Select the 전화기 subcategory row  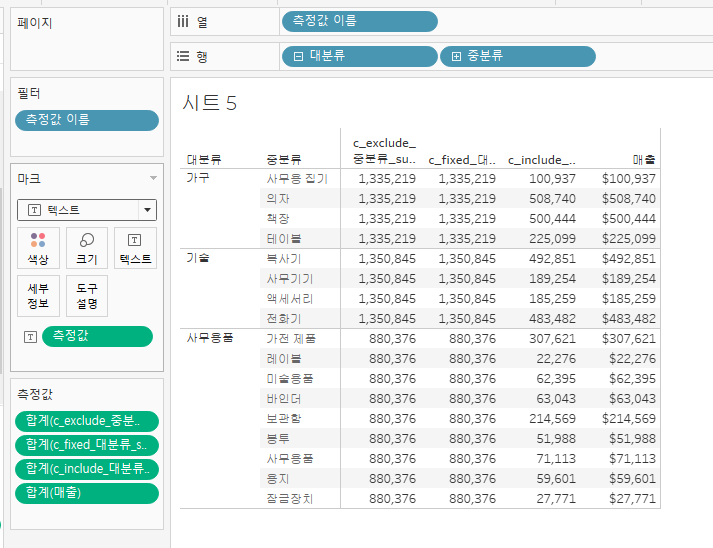(x=284, y=319)
